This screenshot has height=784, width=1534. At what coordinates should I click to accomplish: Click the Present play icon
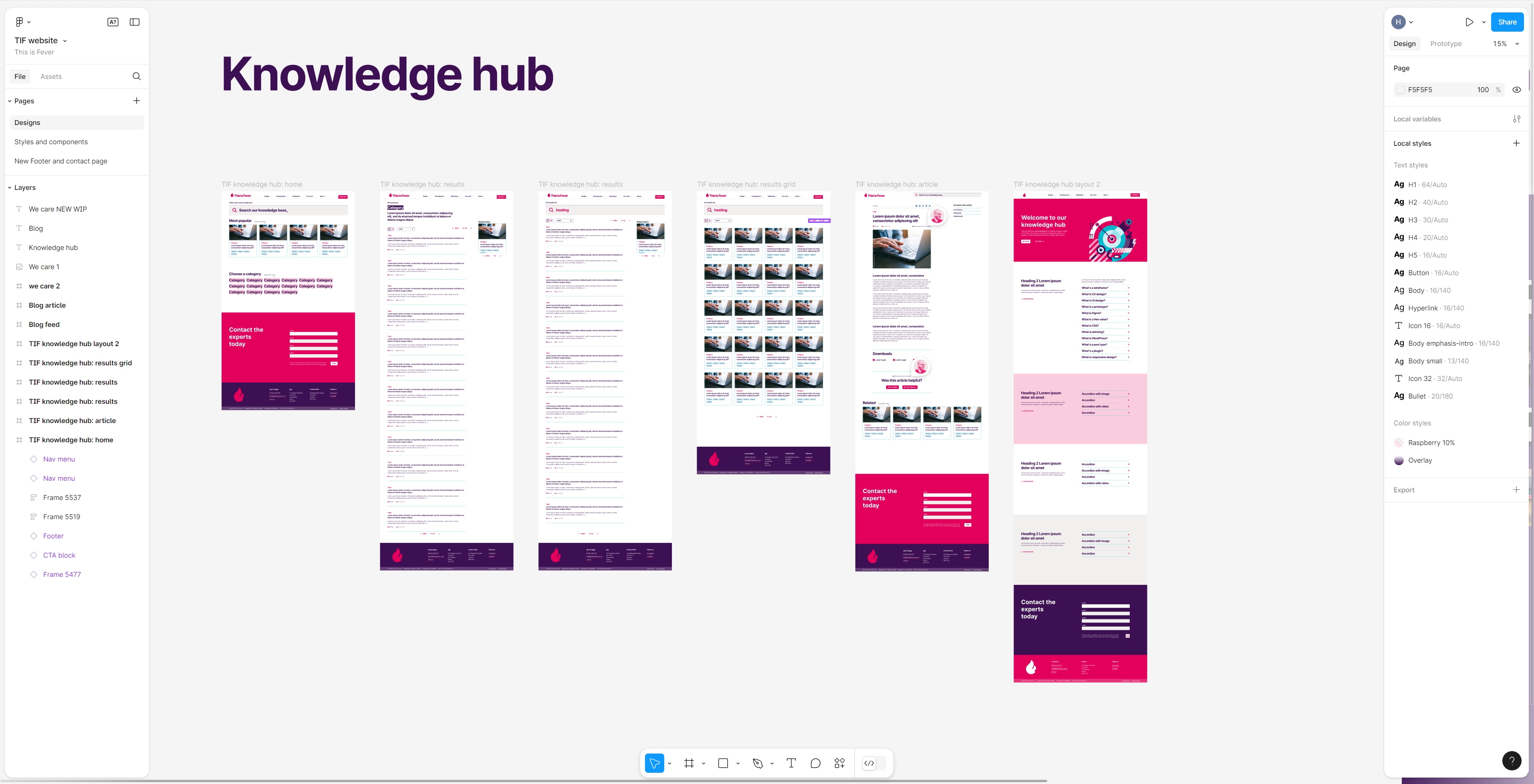[x=1469, y=22]
